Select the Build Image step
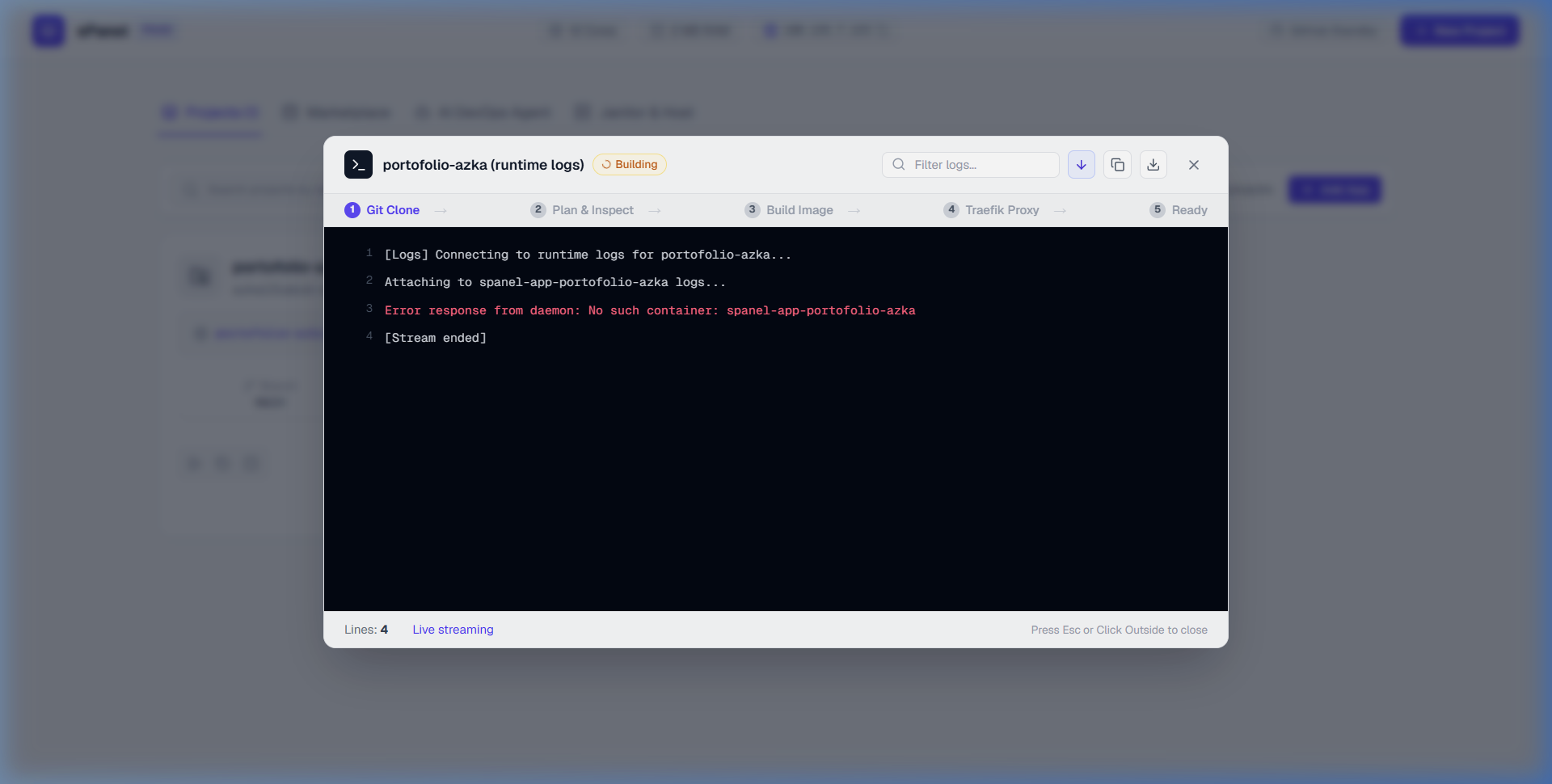 click(x=789, y=210)
